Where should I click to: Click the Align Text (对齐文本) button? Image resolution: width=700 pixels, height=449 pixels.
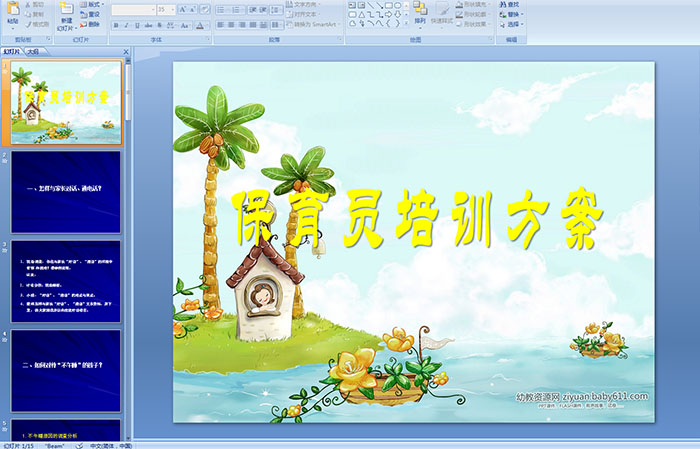click(303, 14)
